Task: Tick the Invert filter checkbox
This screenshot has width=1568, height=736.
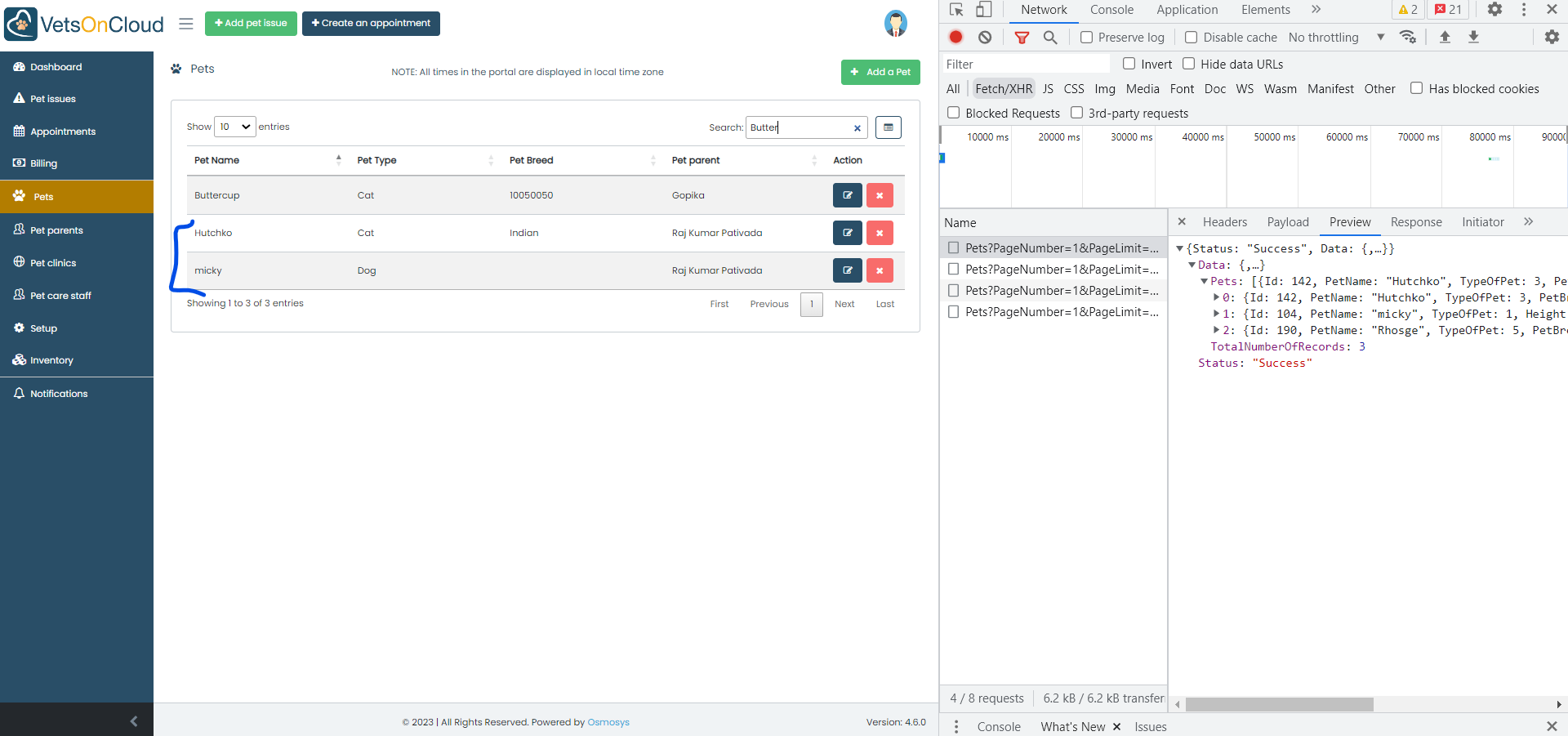Action: tap(1129, 64)
